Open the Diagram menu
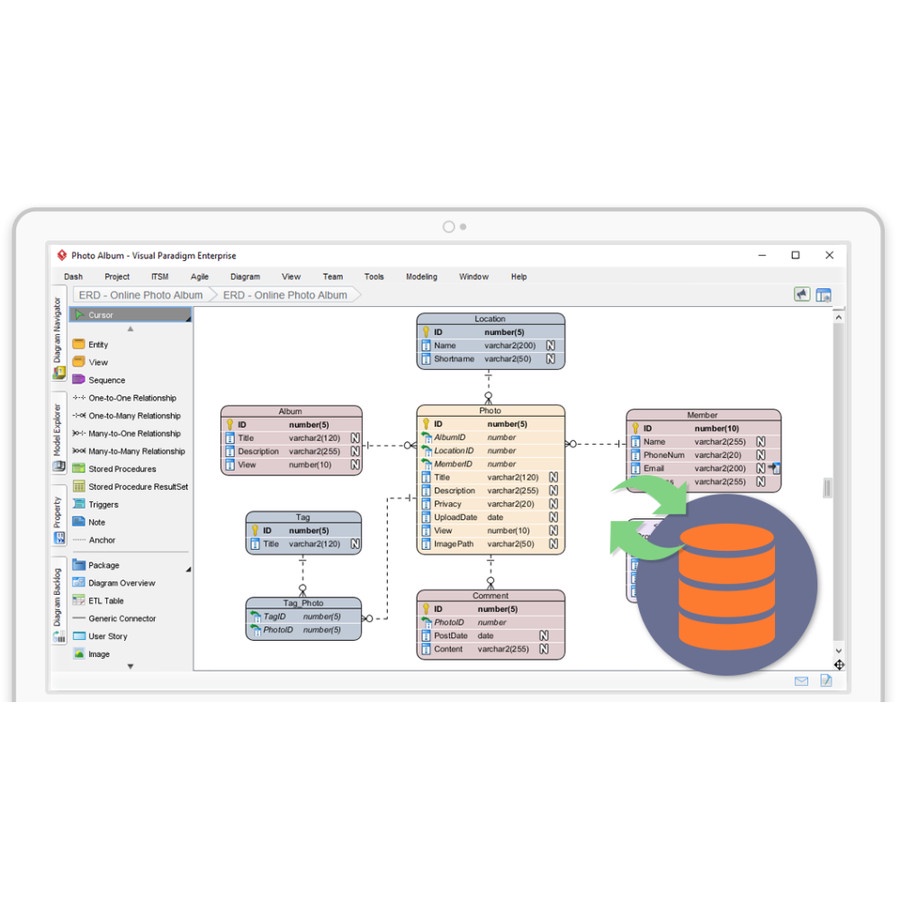Screen dimensions: 900x900 point(245,276)
